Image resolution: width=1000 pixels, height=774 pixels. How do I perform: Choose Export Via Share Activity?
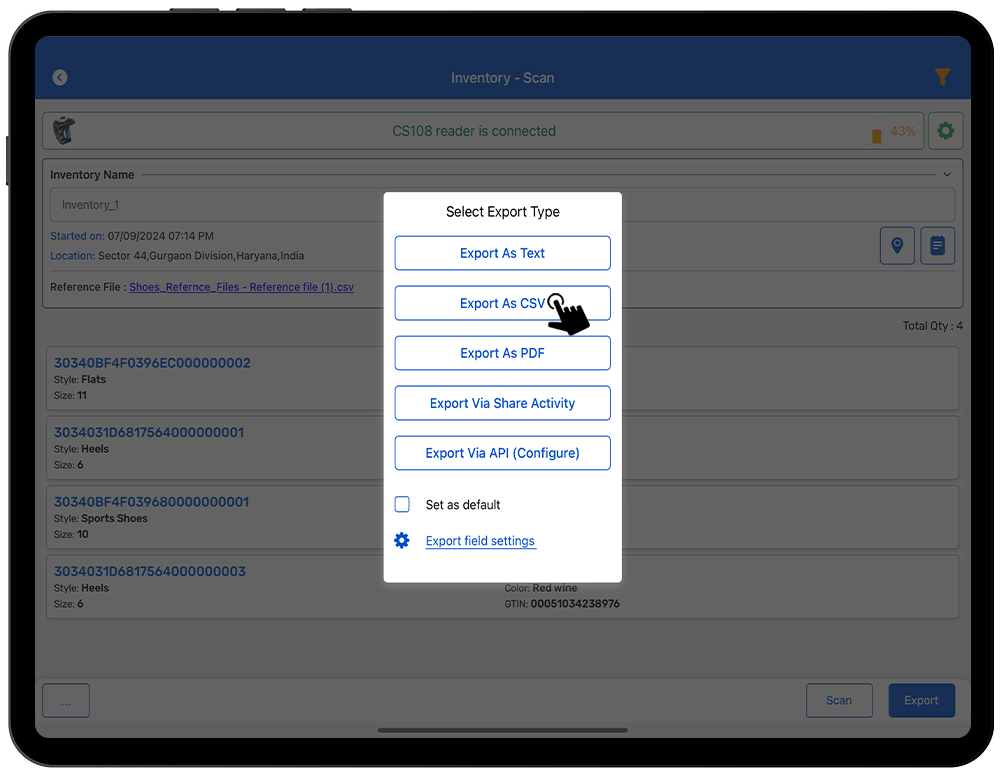pos(502,403)
